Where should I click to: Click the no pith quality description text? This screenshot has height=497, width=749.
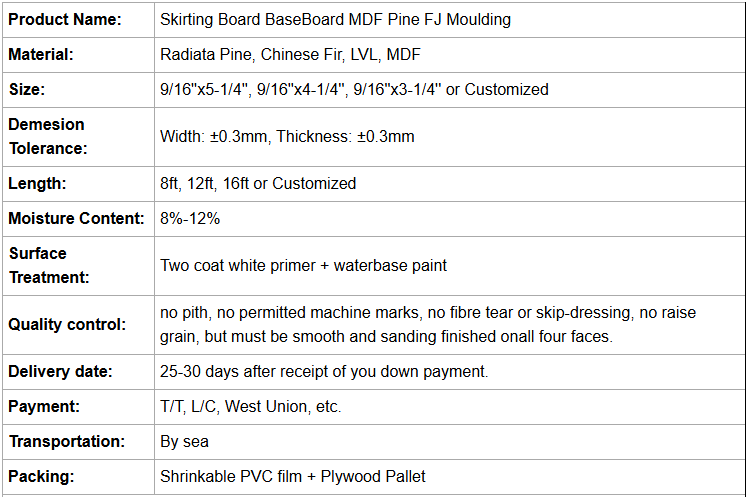click(428, 324)
